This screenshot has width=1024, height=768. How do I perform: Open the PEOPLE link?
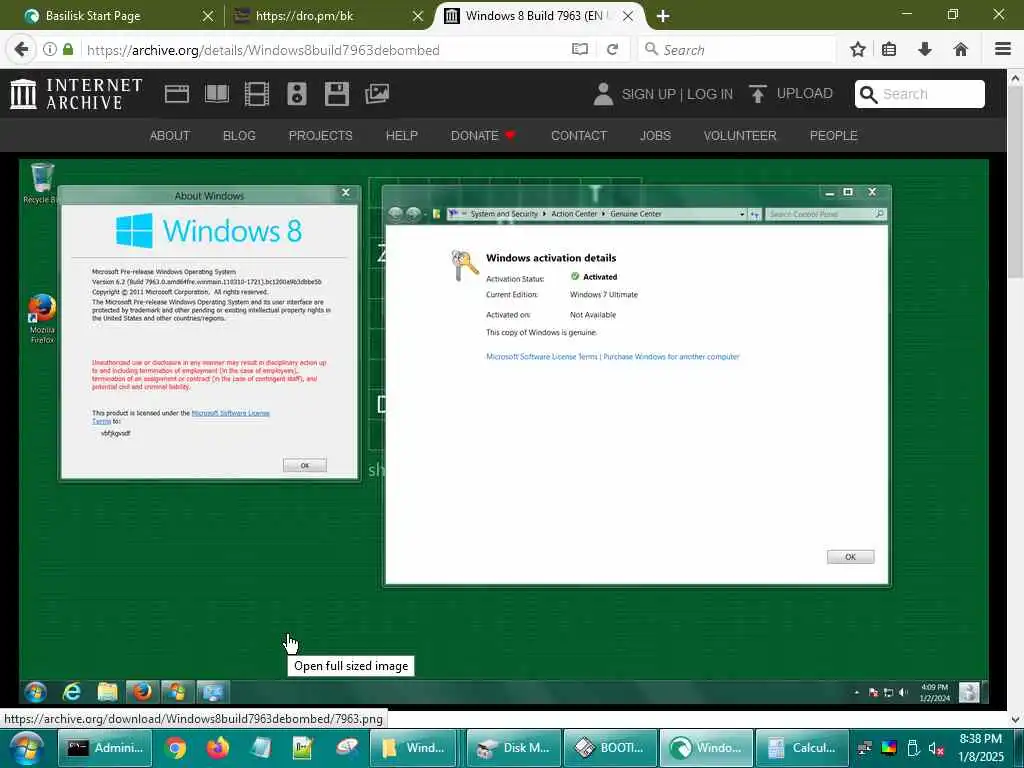833,135
